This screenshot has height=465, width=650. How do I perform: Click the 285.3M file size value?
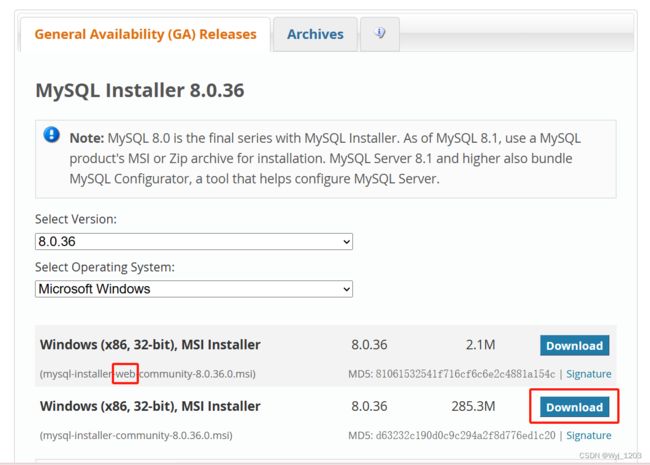[x=473, y=406]
